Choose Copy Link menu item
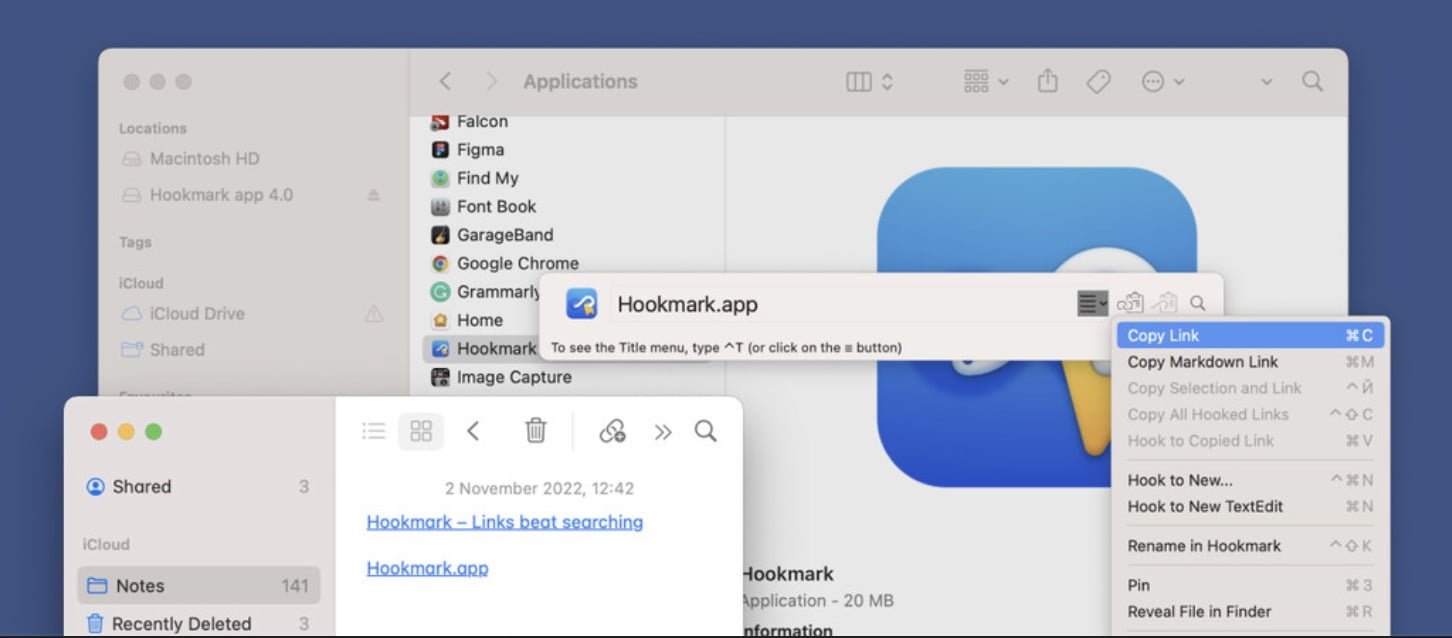Image resolution: width=1452 pixels, height=638 pixels. tap(1250, 336)
